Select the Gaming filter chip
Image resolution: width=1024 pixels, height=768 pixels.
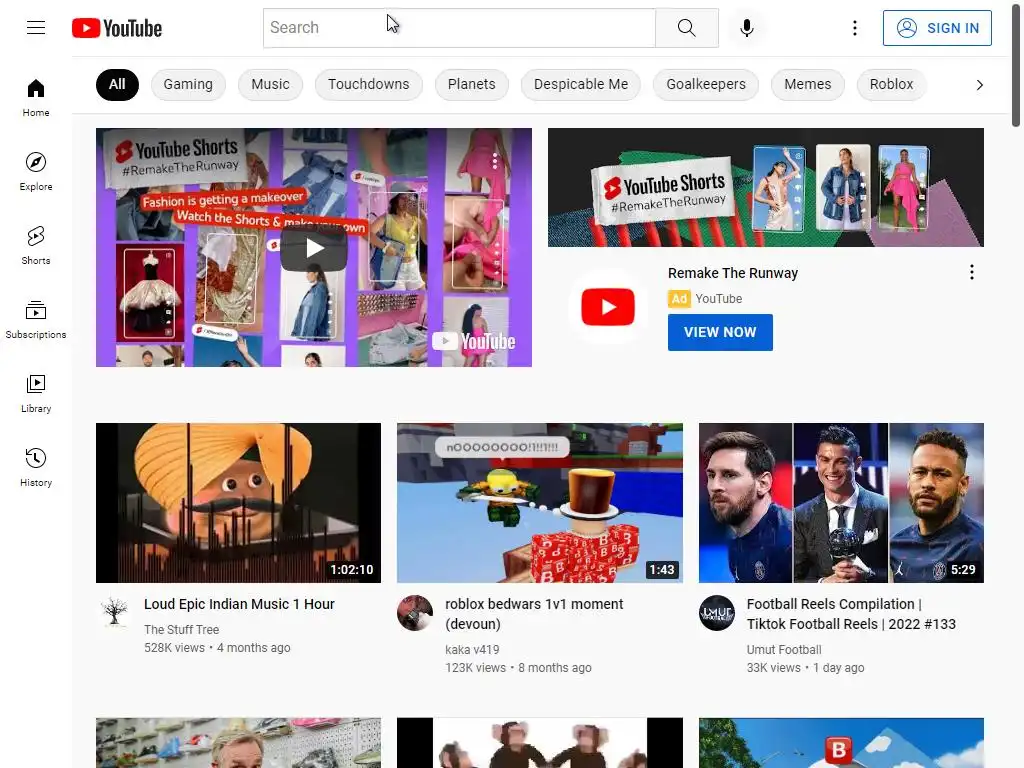pyautogui.click(x=188, y=85)
